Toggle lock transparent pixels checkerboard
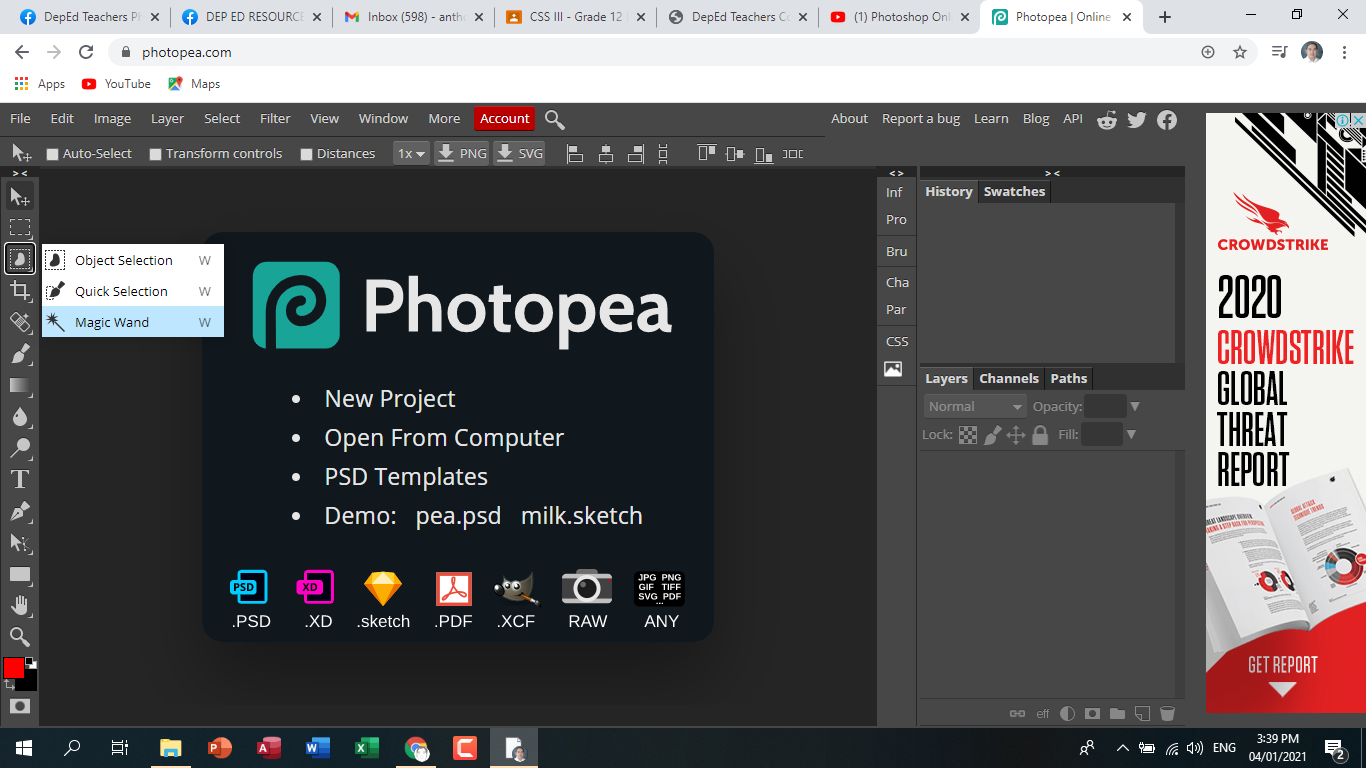The image size is (1366, 768). [x=968, y=435]
